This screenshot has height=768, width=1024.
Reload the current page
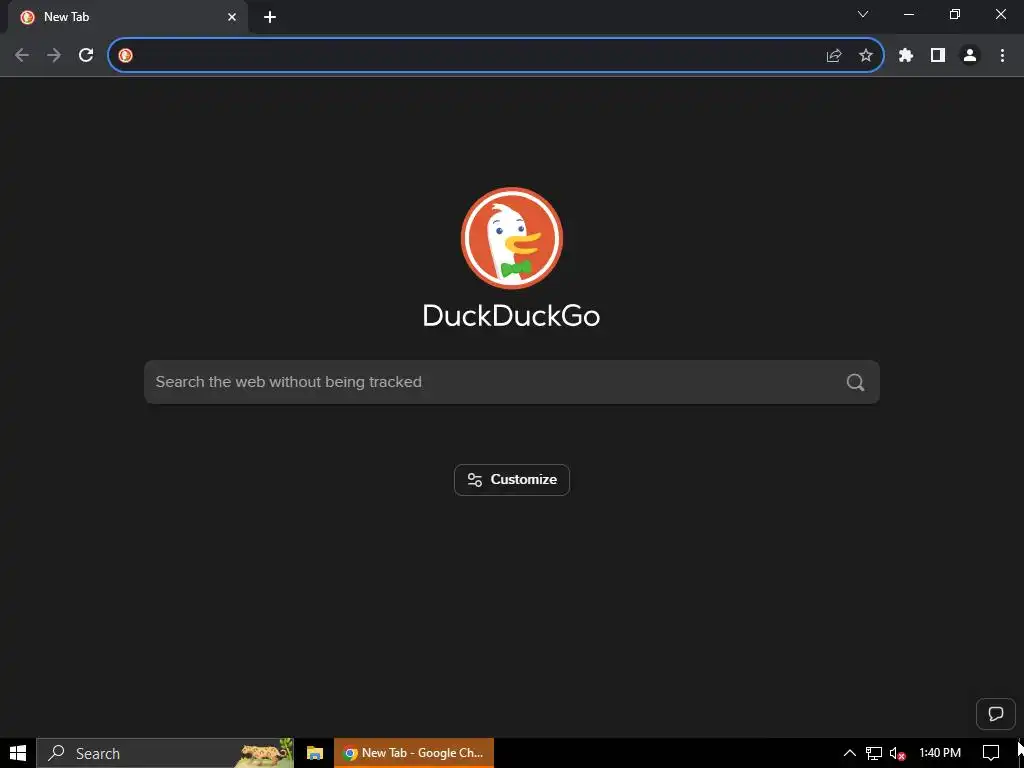pyautogui.click(x=86, y=56)
